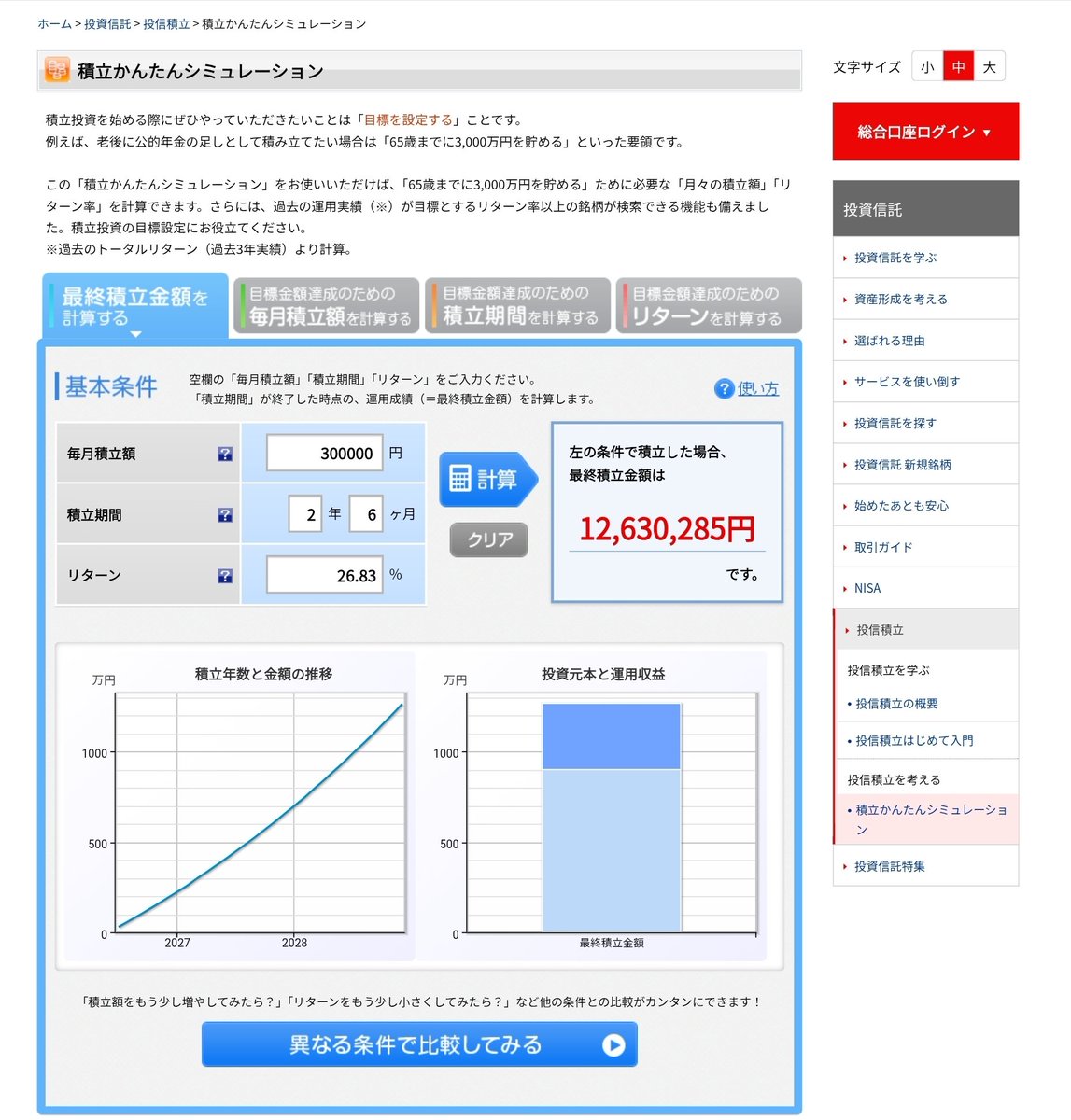This screenshot has height=1120, width=1071.
Task: Open 投信積立の概要 link
Action: (896, 704)
